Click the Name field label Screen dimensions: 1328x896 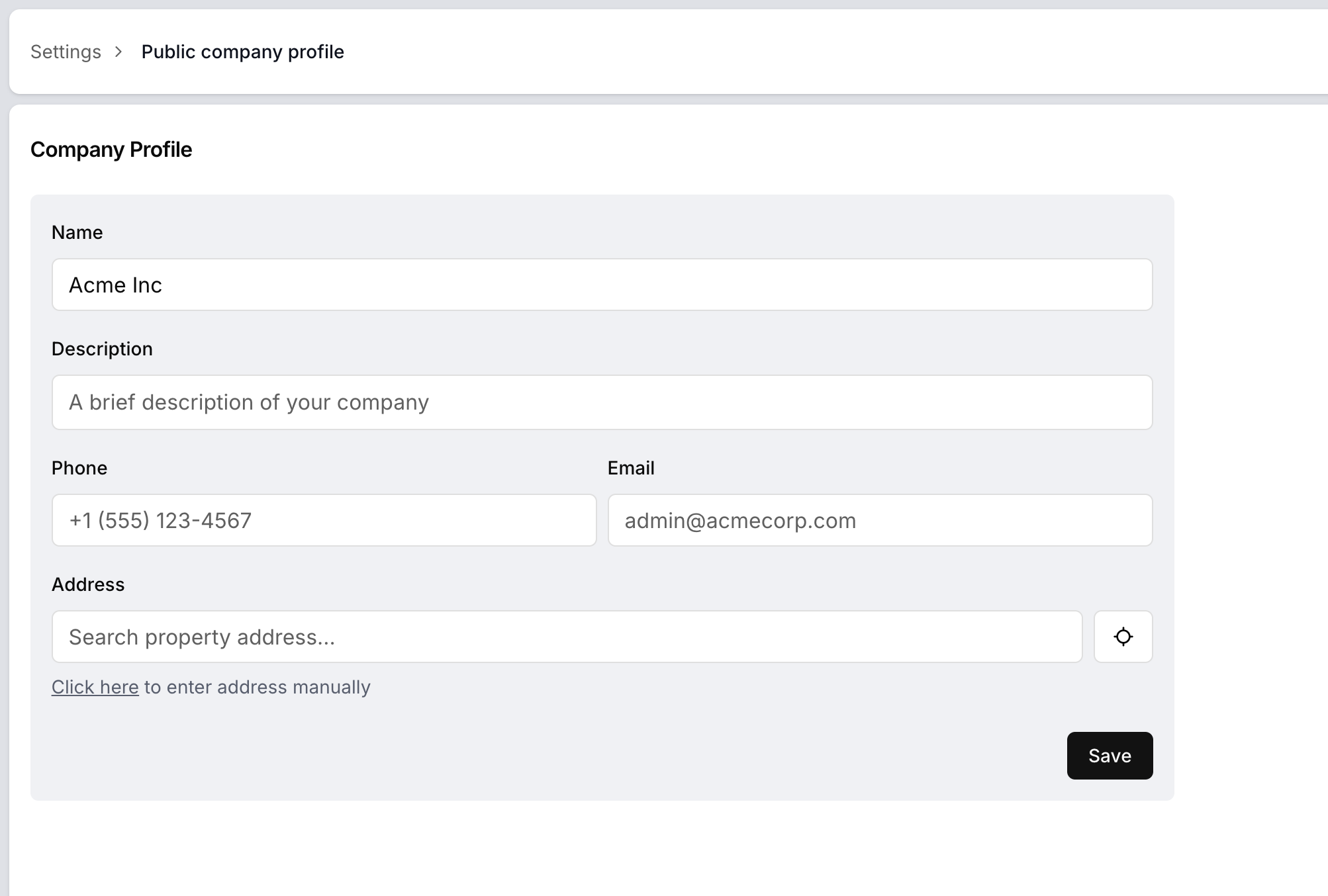click(x=77, y=232)
